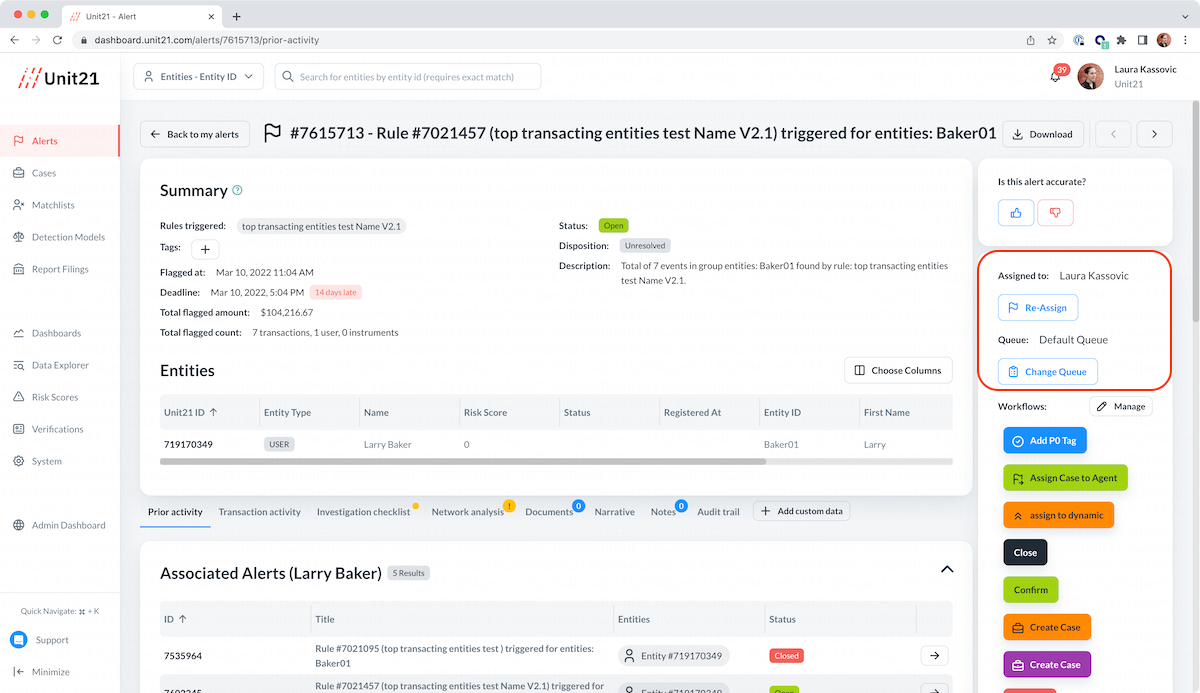Sort entities by Unit21 ID
The image size is (1200, 693).
(190, 412)
